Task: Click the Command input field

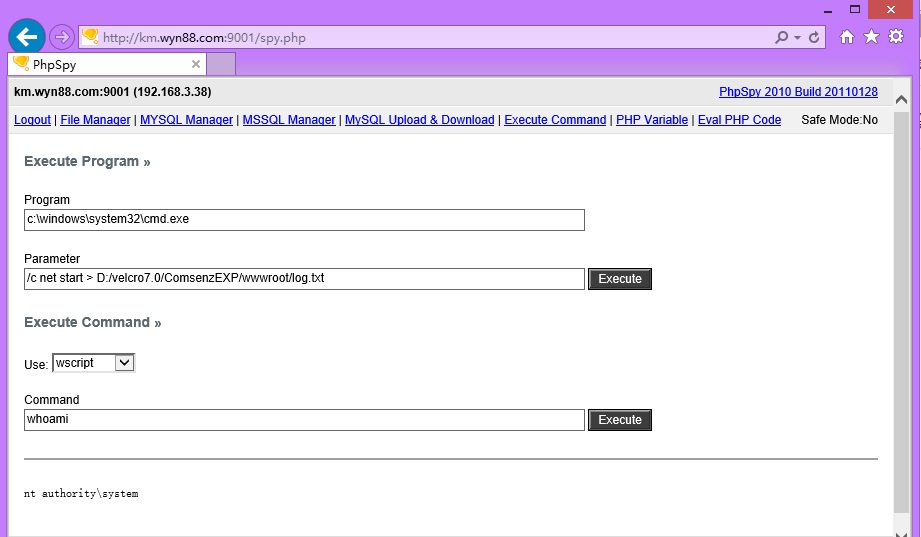Action: click(x=304, y=419)
